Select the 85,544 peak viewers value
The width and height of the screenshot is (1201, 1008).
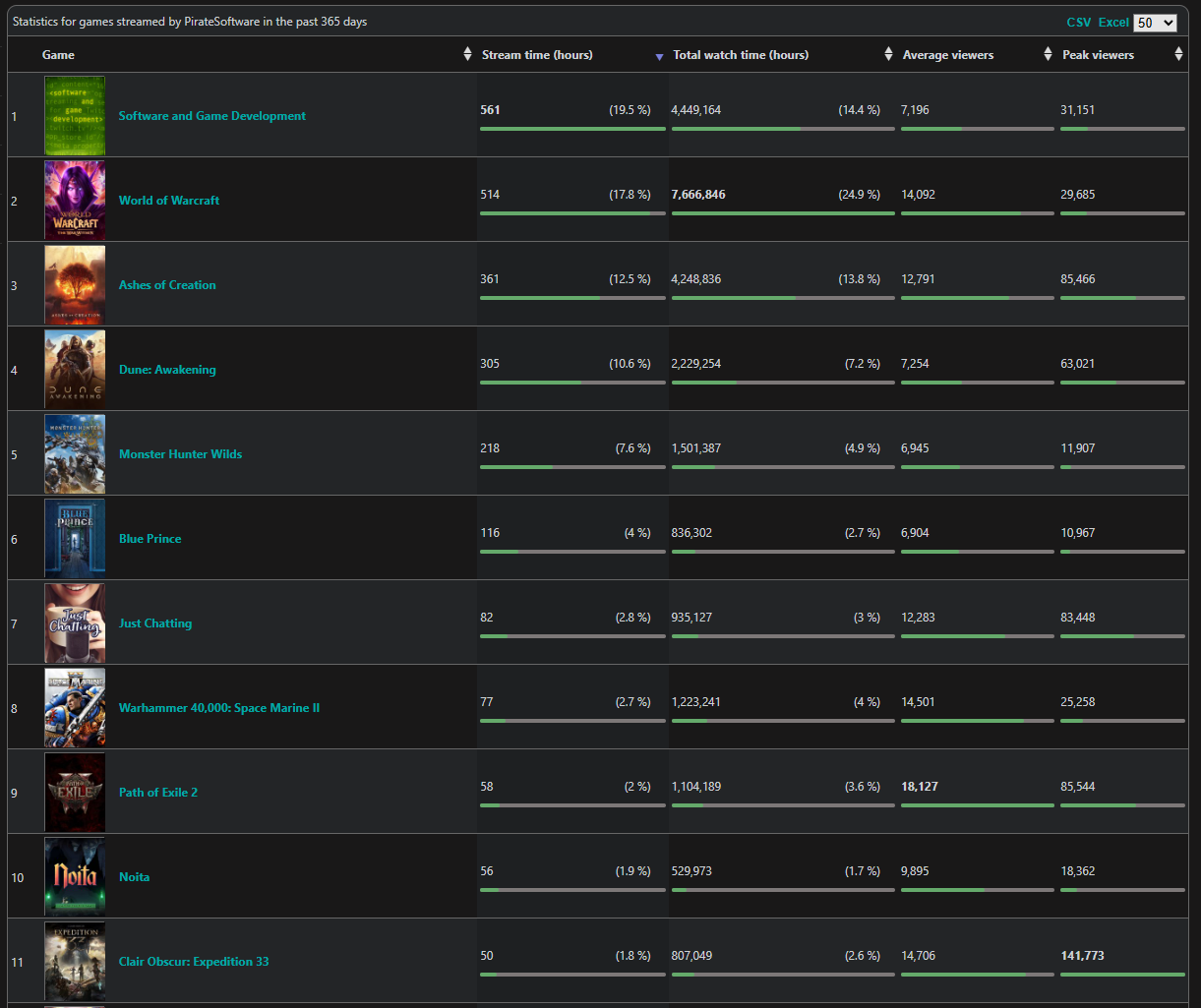point(1078,787)
